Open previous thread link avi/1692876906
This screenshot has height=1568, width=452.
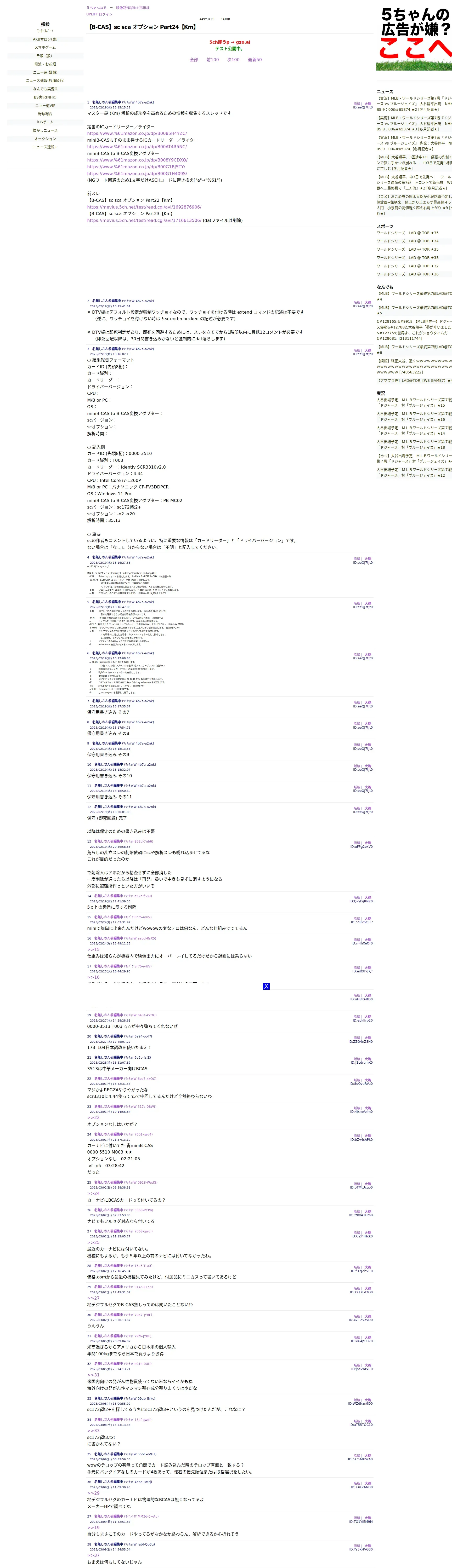(x=144, y=207)
